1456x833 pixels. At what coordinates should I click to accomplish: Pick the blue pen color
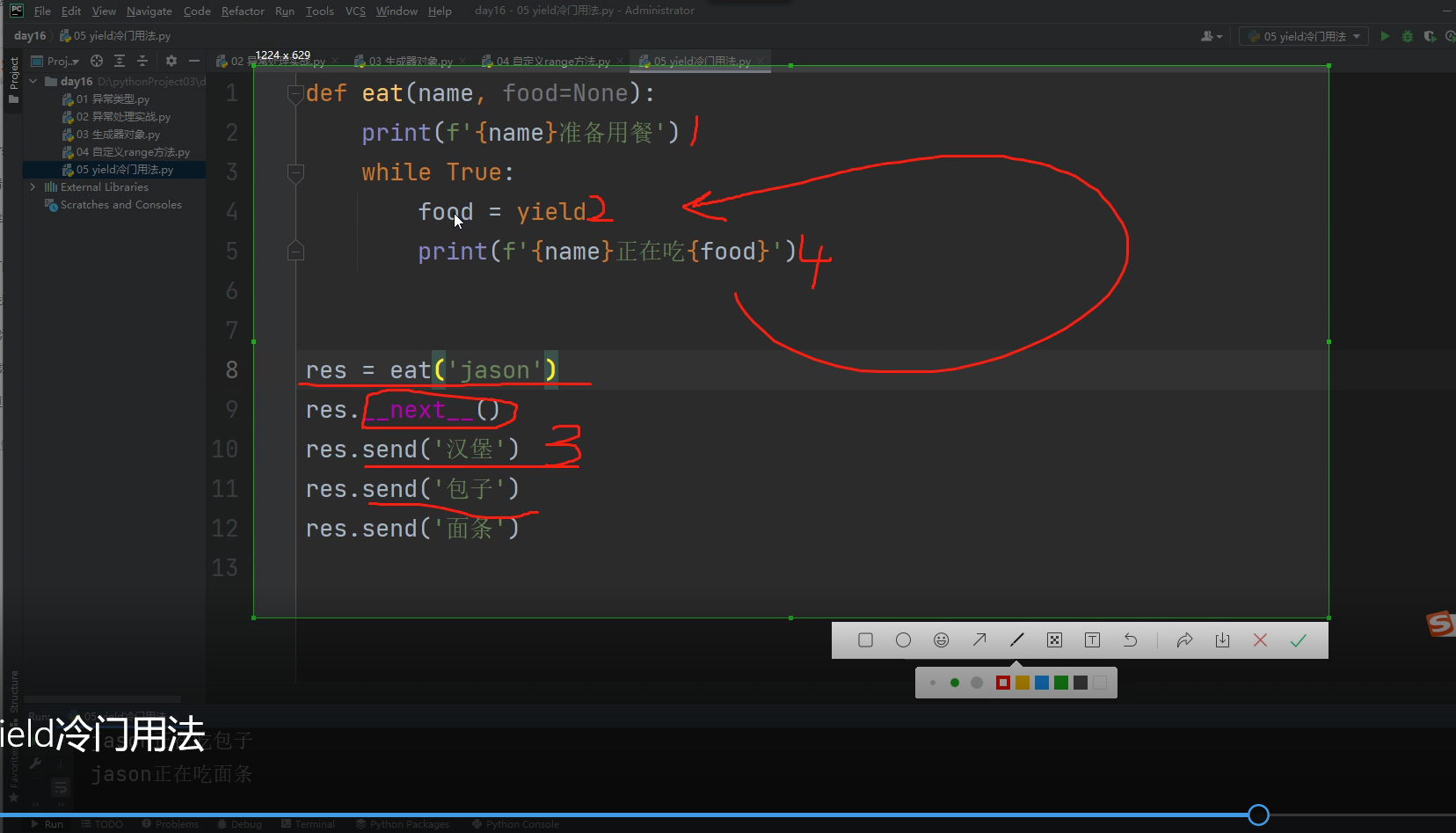click(1042, 683)
